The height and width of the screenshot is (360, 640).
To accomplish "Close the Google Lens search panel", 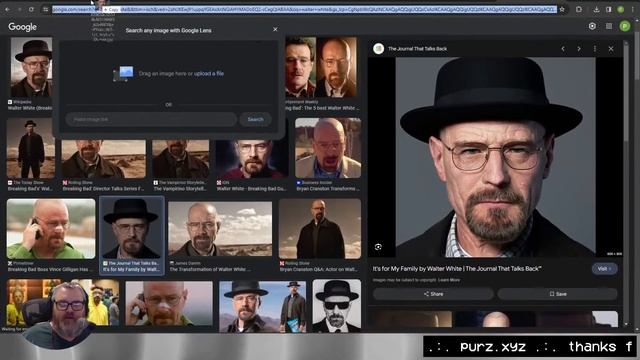I will [275, 29].
